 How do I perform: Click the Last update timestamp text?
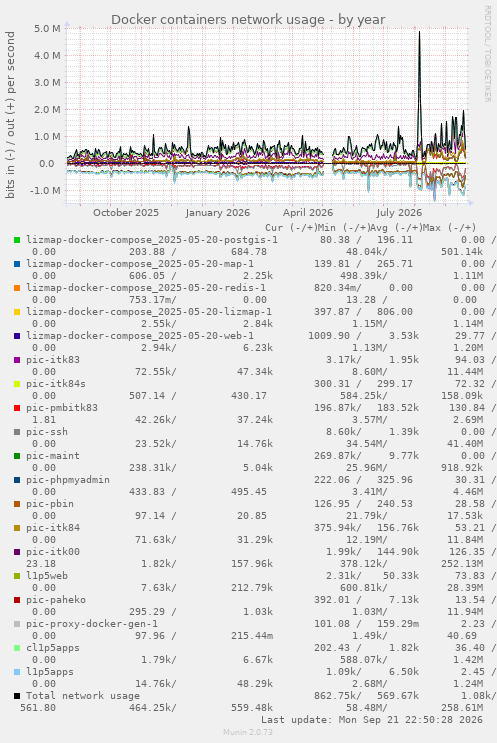(372, 720)
